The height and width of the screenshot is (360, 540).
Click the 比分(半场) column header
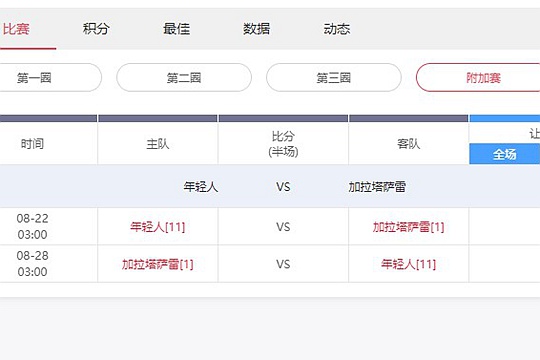[283, 144]
